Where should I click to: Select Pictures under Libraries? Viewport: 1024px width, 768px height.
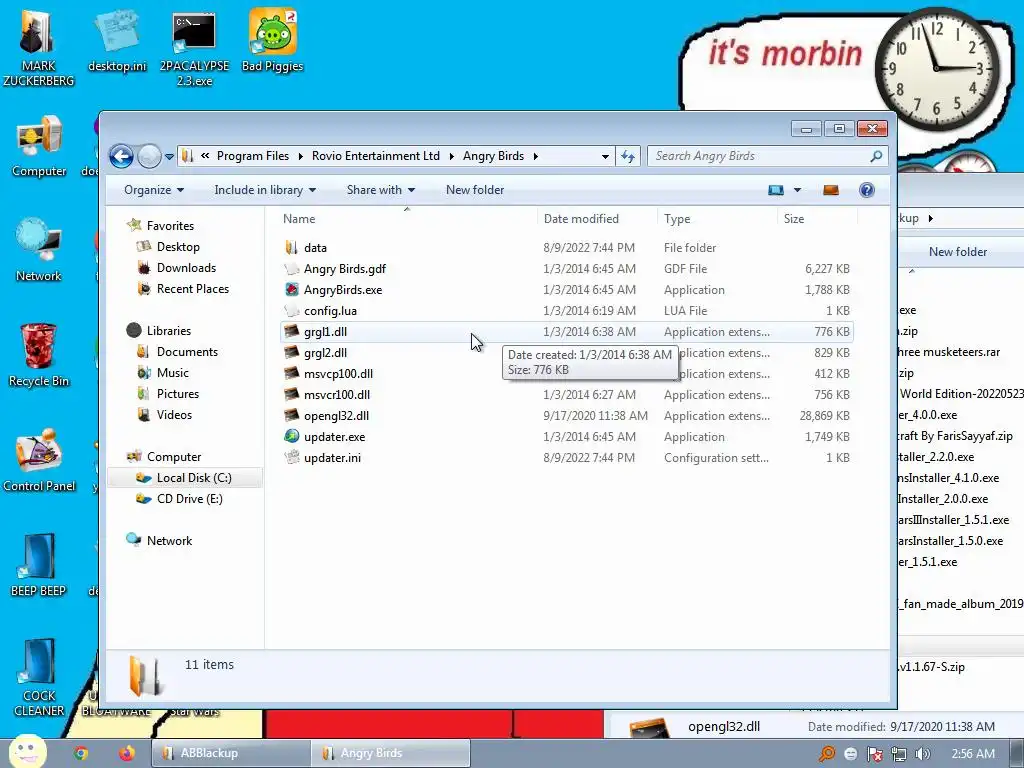tap(178, 393)
